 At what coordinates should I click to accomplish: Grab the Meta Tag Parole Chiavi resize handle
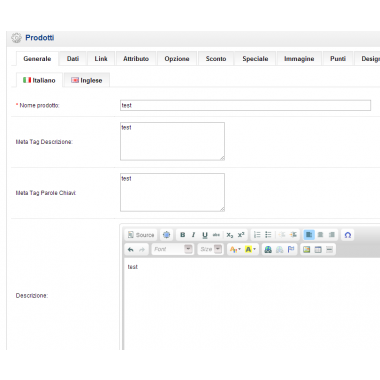[222, 209]
